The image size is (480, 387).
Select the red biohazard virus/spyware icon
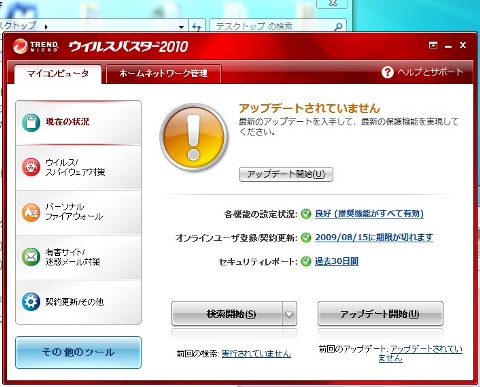[x=31, y=167]
